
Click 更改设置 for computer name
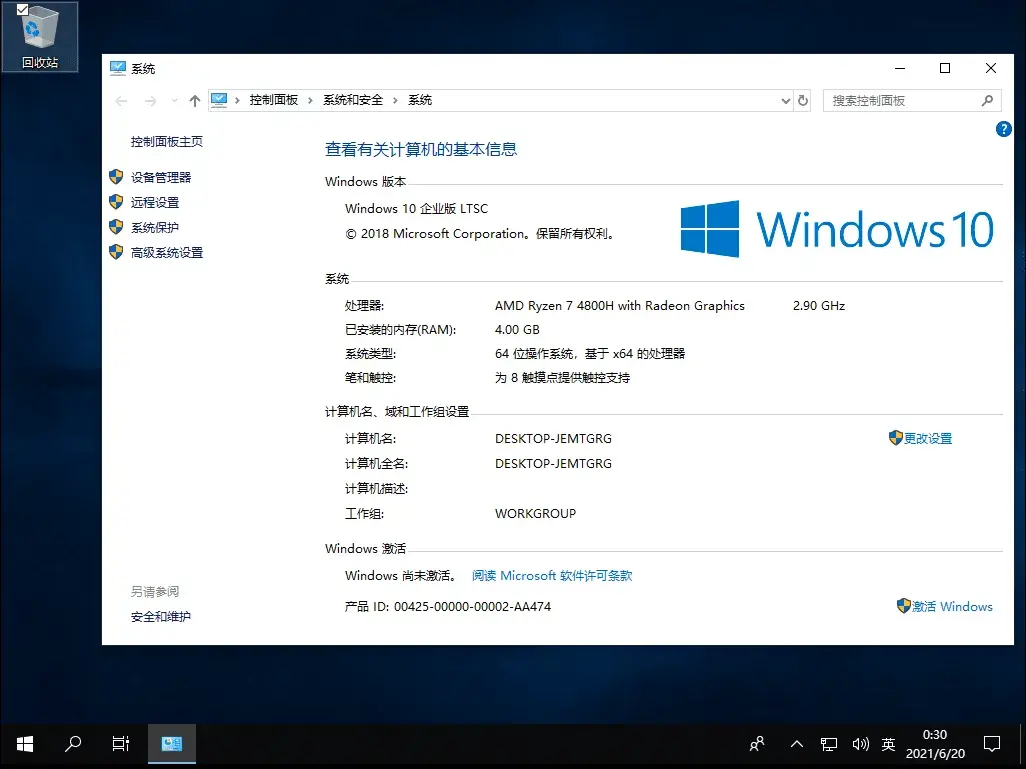(927, 438)
